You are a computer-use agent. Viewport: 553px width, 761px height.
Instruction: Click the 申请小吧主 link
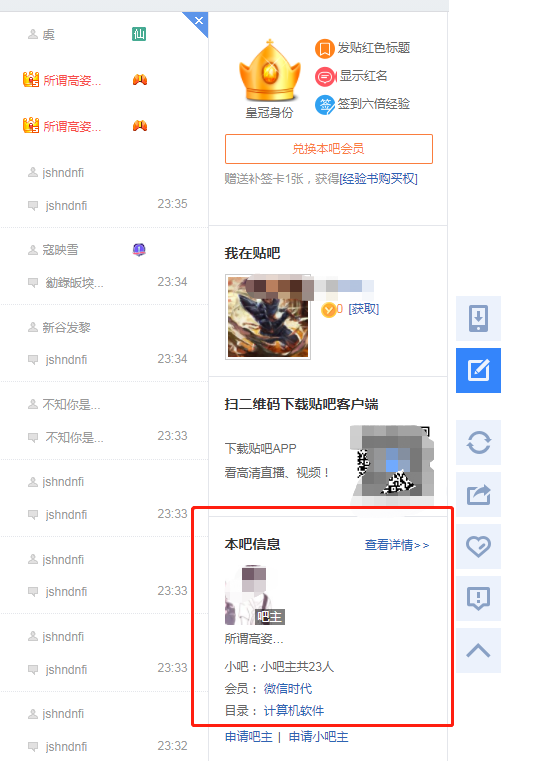point(318,737)
